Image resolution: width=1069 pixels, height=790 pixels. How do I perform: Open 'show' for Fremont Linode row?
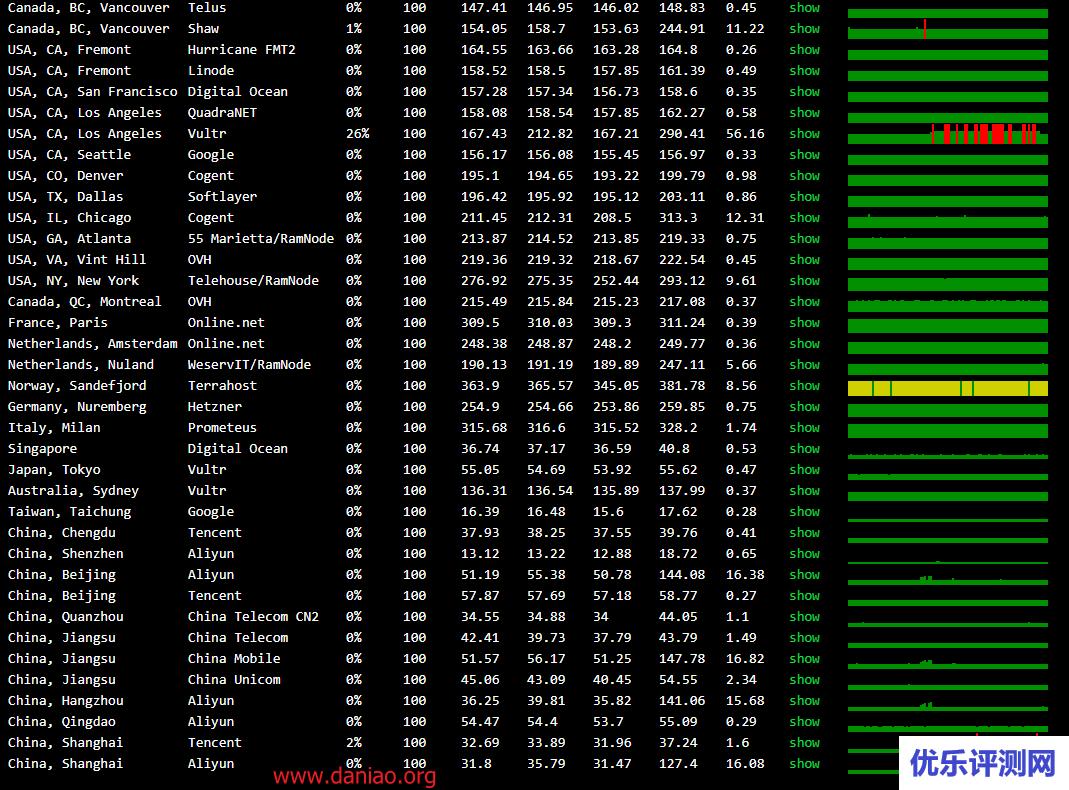tap(804, 71)
